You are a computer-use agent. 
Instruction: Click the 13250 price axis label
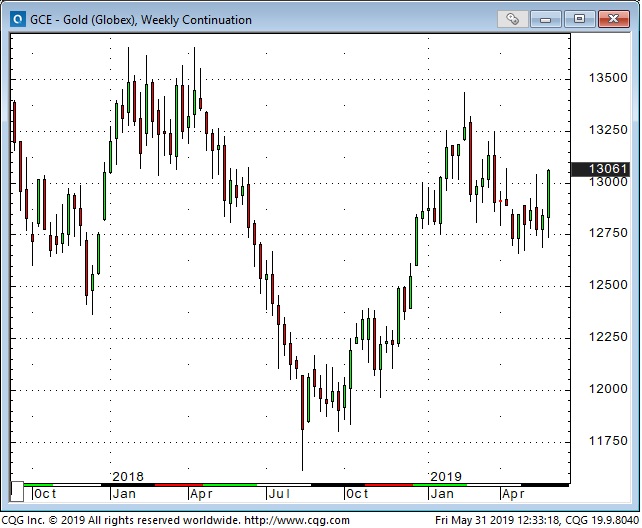(x=608, y=130)
